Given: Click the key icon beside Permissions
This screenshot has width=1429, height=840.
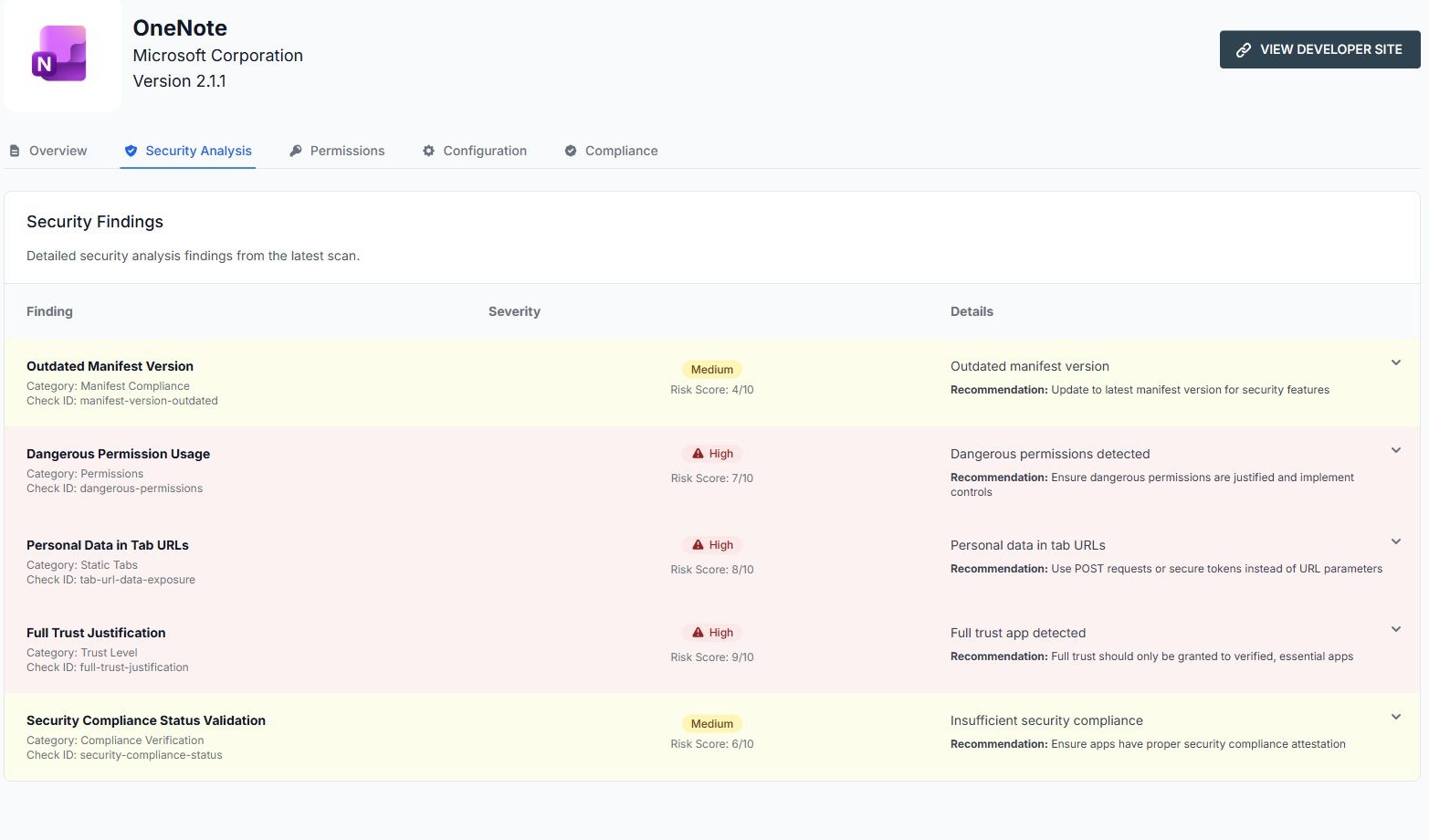Looking at the screenshot, I should 296,151.
